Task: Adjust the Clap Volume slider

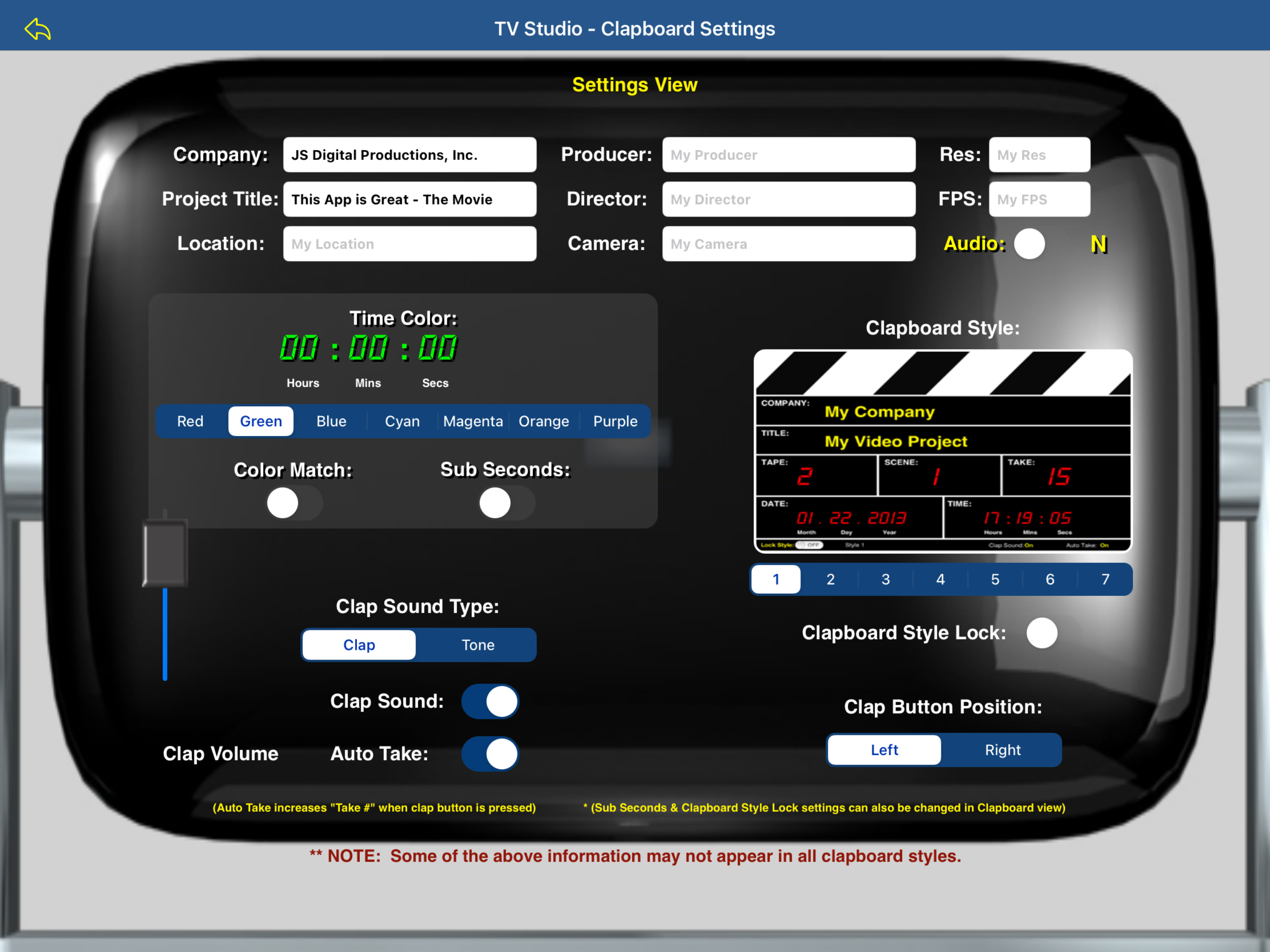Action: pos(165,552)
